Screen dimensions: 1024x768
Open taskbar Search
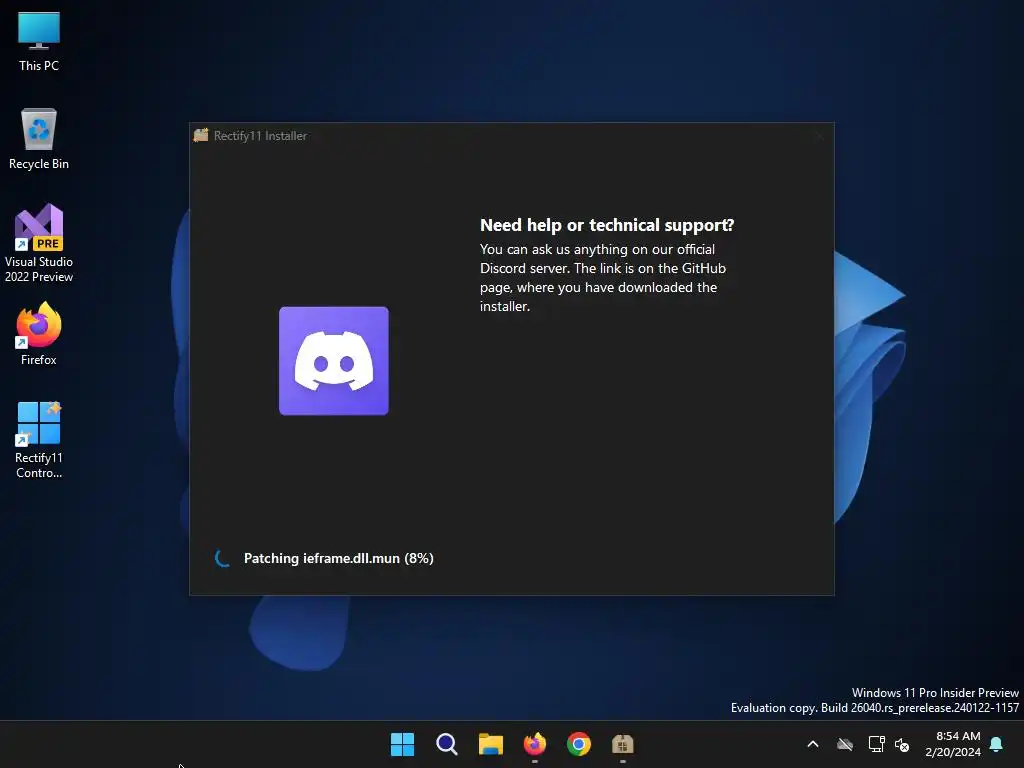(x=447, y=744)
